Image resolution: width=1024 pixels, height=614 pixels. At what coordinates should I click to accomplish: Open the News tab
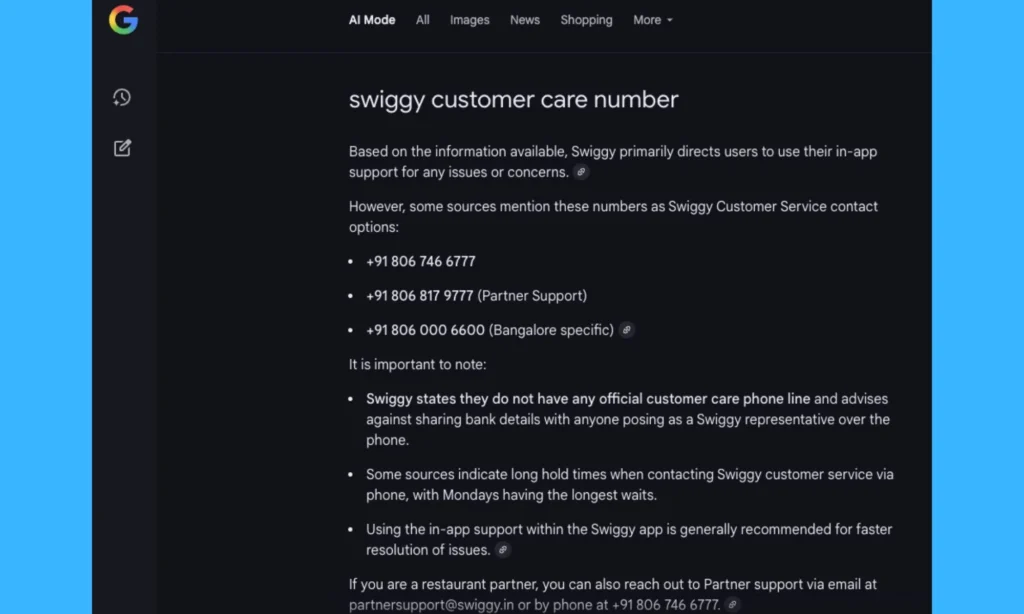(525, 20)
